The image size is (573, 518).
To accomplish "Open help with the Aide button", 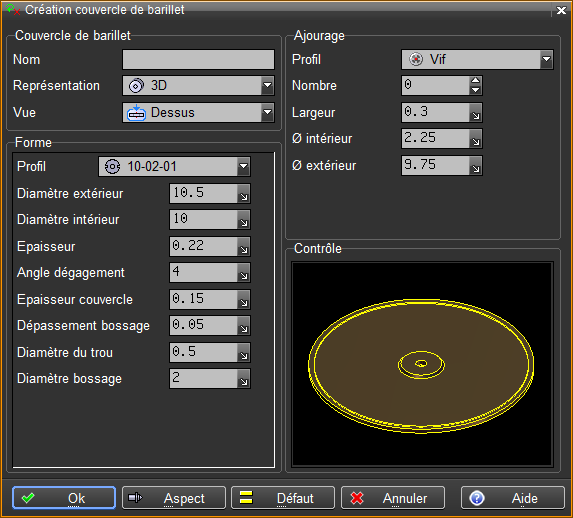I will click(x=513, y=498).
